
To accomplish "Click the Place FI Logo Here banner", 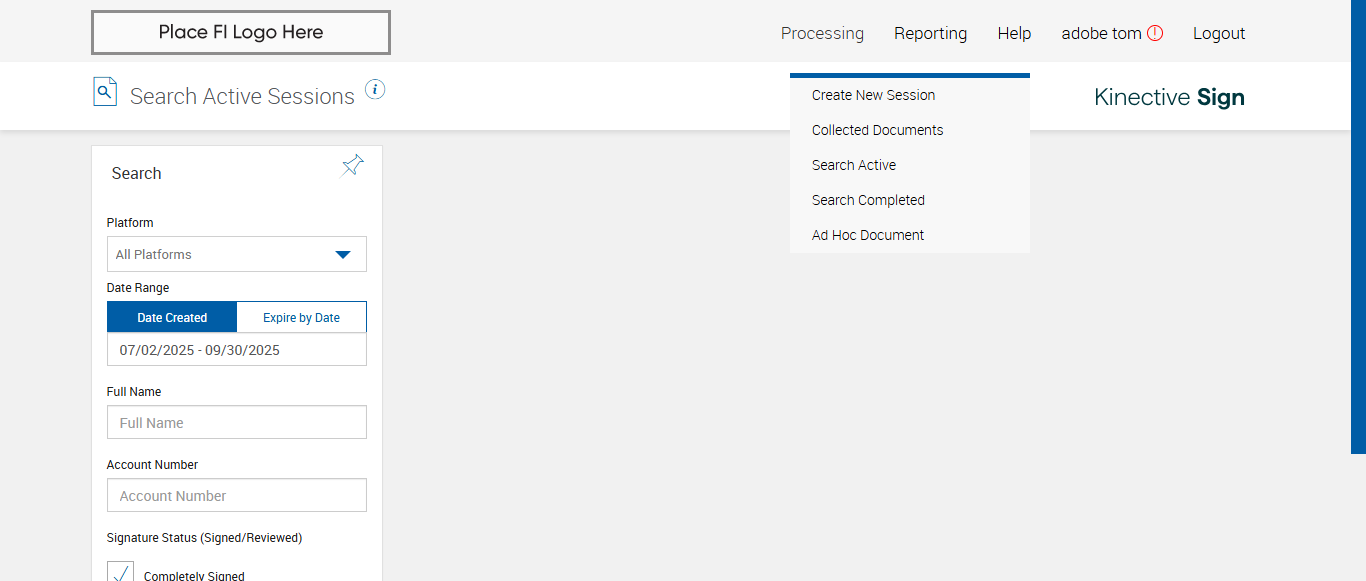I will click(241, 32).
